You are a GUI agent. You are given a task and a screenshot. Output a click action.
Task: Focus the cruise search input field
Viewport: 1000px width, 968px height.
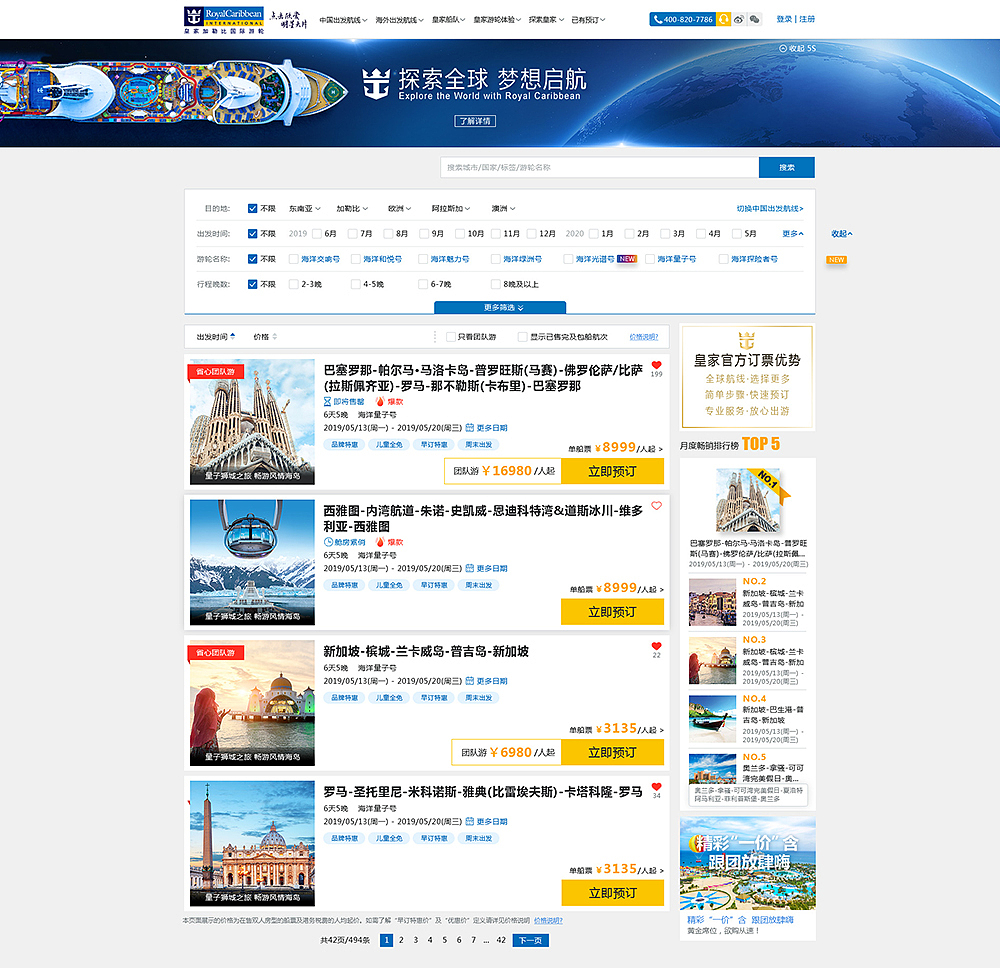click(599, 168)
